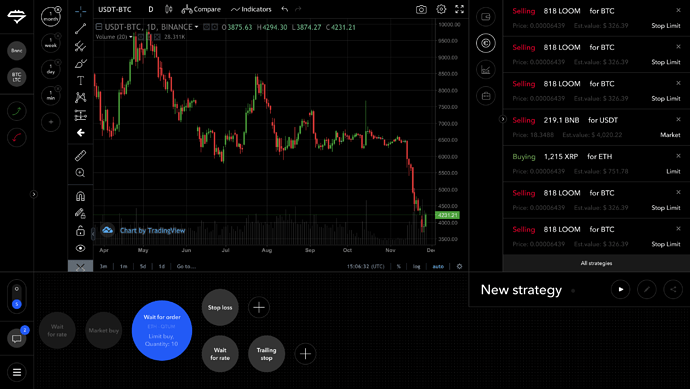Select the 1 day timeframe circle

(51, 70)
